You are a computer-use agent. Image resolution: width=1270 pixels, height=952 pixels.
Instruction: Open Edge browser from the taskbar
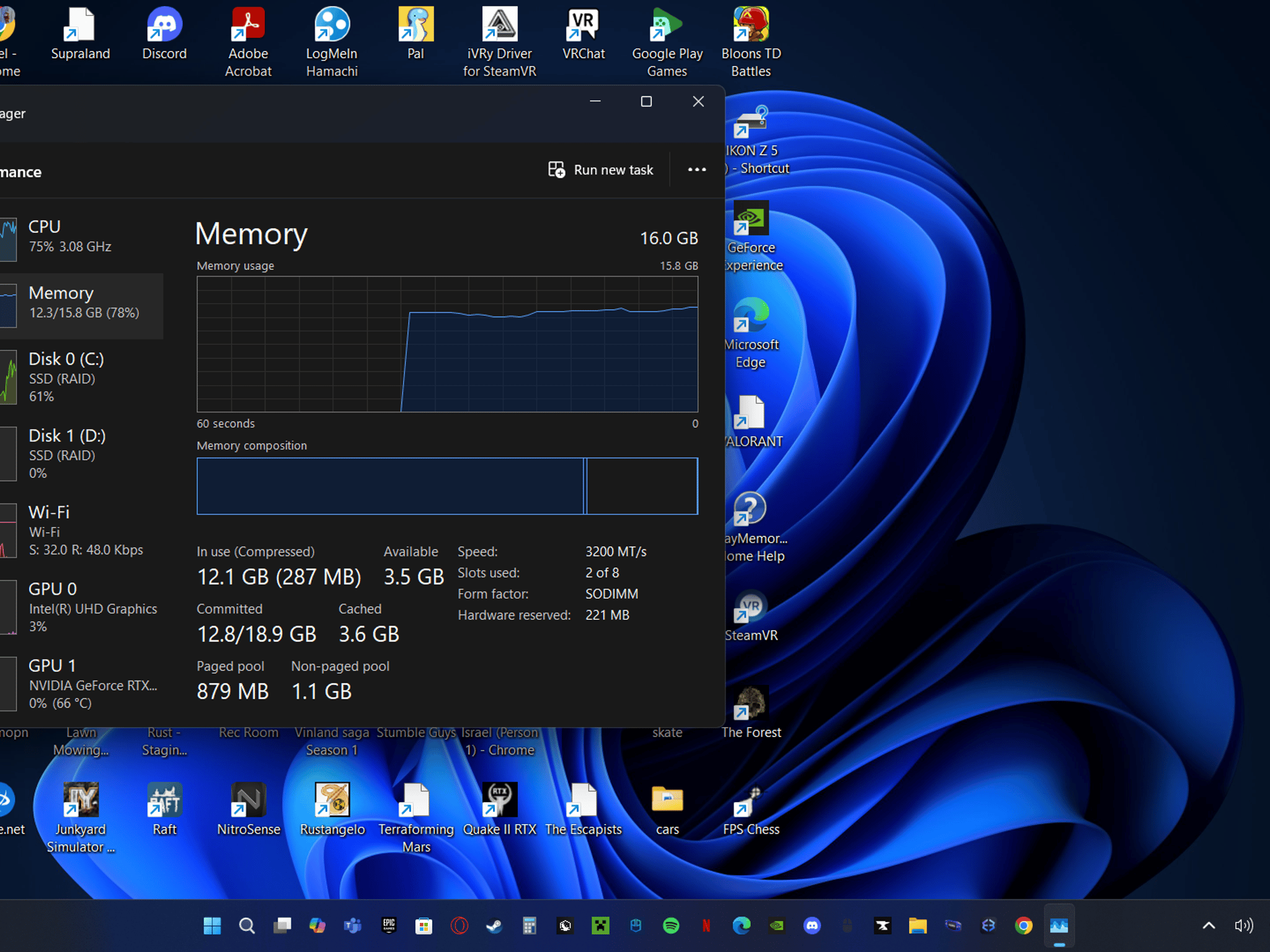point(742,925)
